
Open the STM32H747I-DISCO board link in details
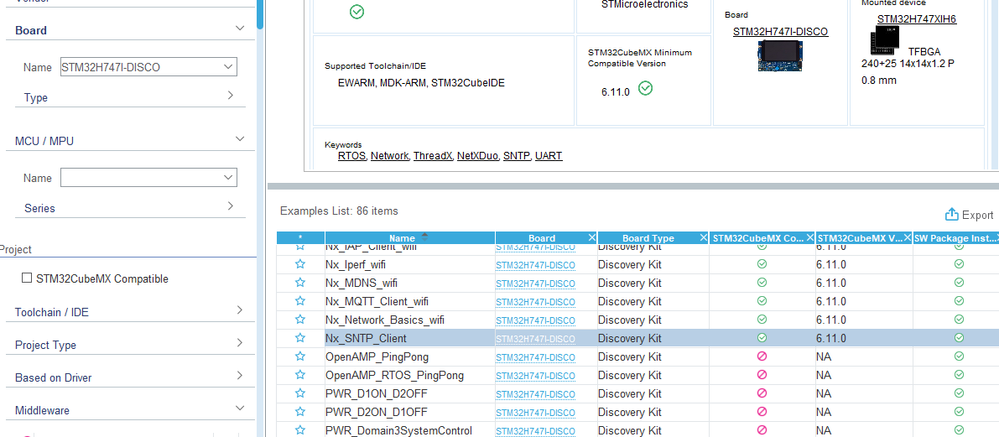coord(780,31)
